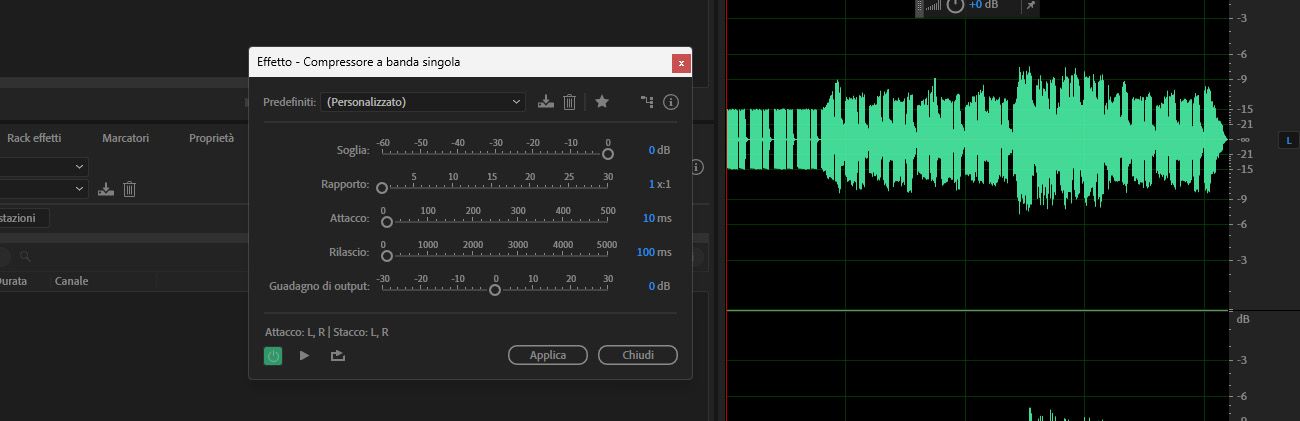Switch to the Proprietà tab
The image size is (1300, 421).
pyautogui.click(x=211, y=138)
